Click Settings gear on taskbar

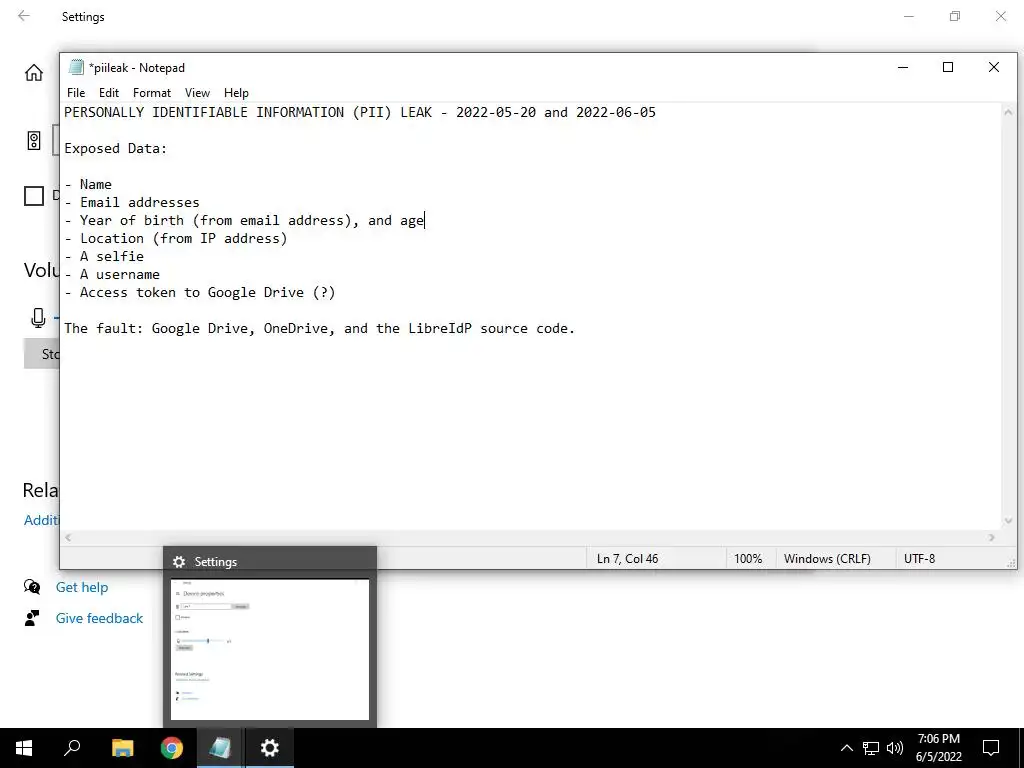(x=270, y=748)
